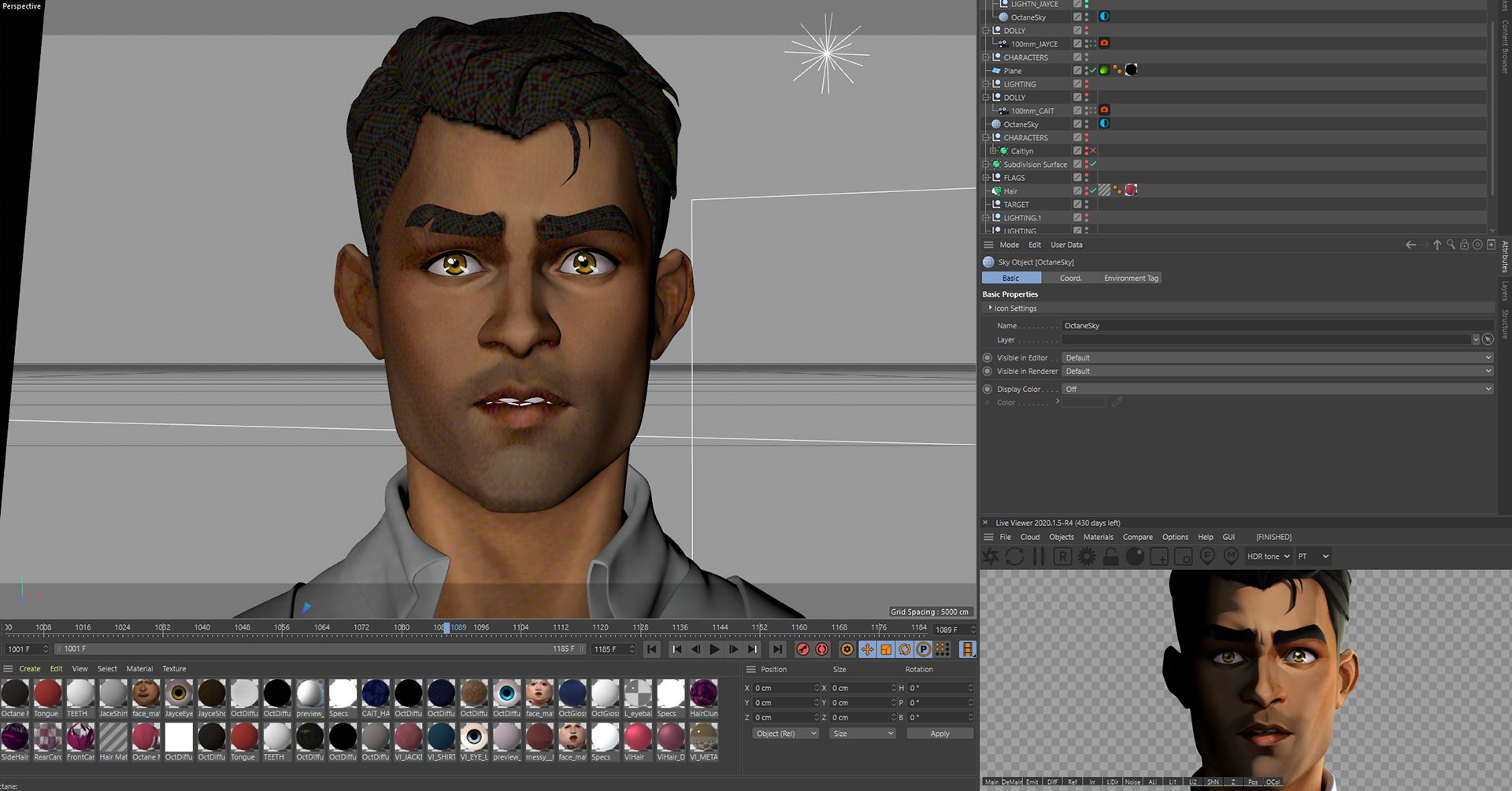1512x791 pixels.
Task: Restart render with the refresh icon
Action: [x=1015, y=556]
